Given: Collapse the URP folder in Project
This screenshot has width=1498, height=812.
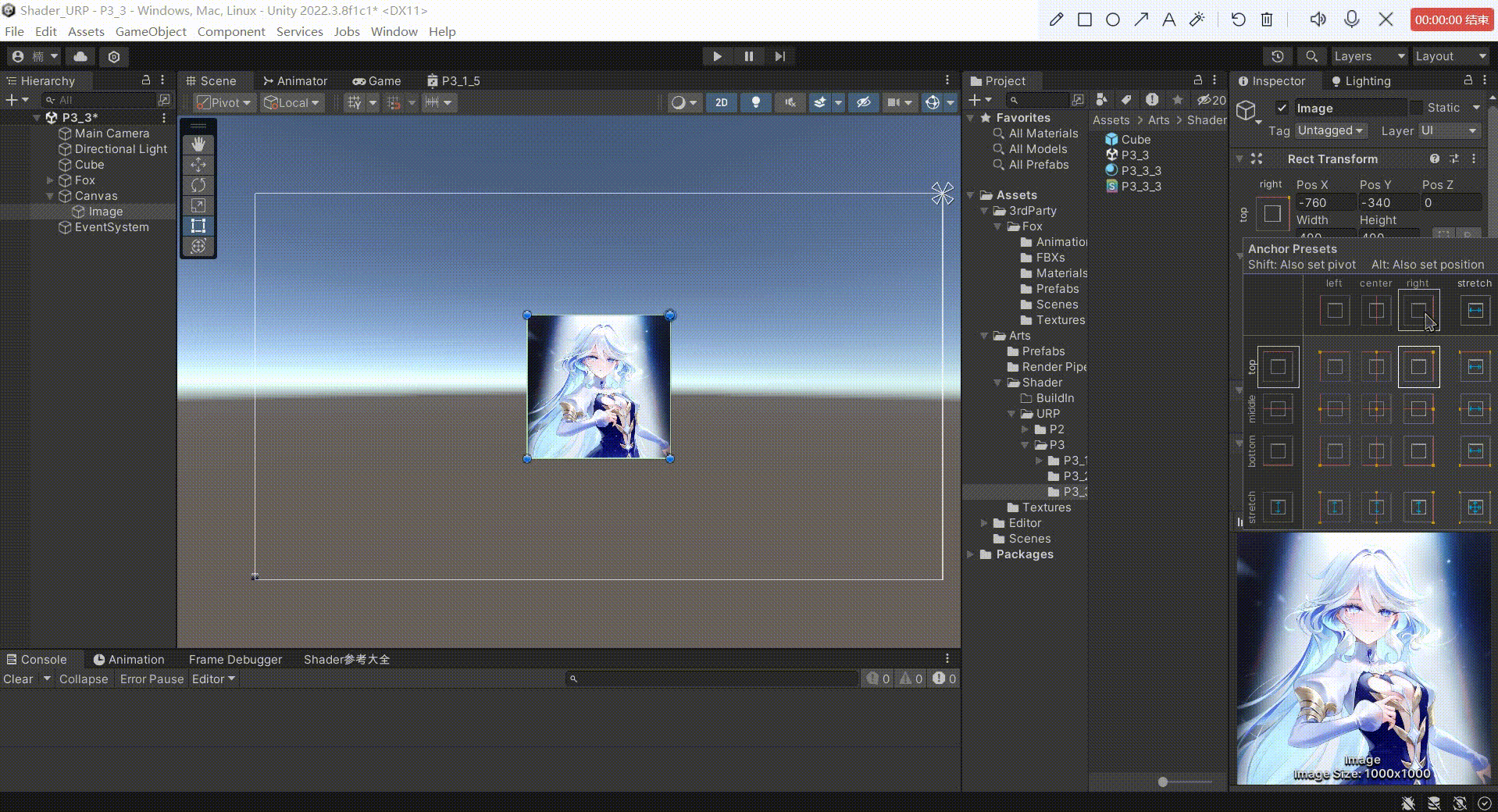Looking at the screenshot, I should [x=1012, y=414].
